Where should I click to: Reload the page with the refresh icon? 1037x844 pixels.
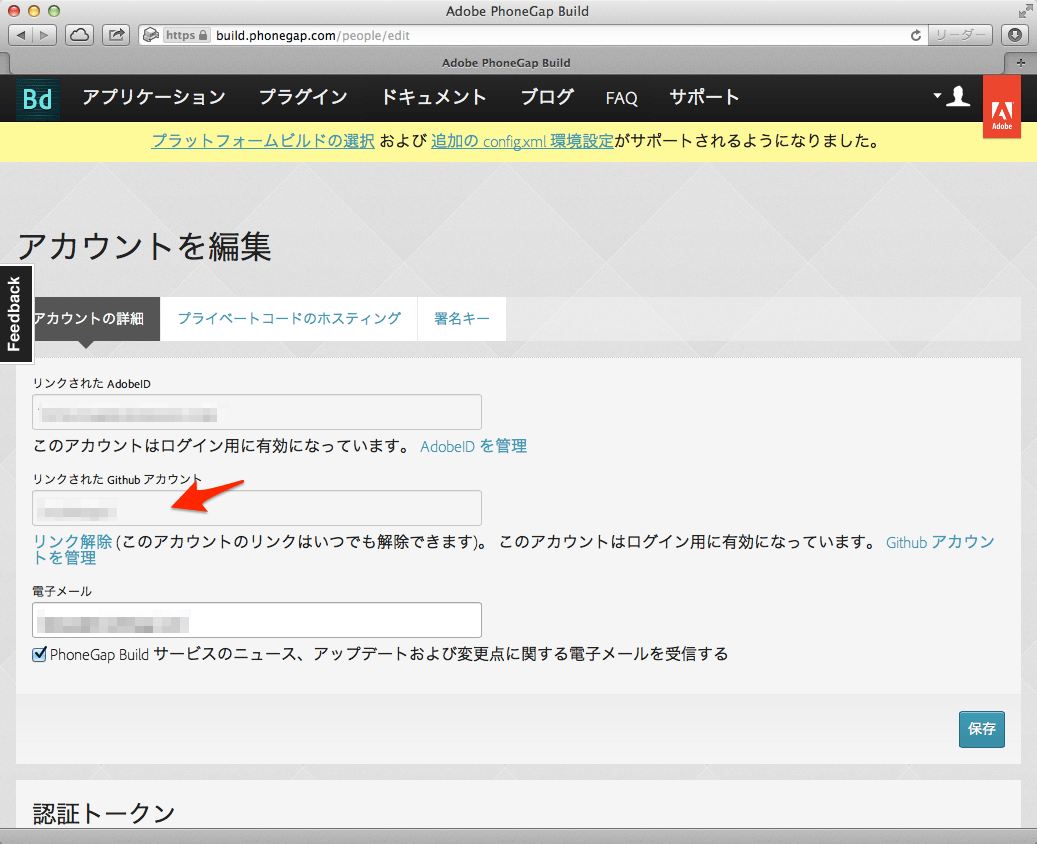pyautogui.click(x=916, y=35)
